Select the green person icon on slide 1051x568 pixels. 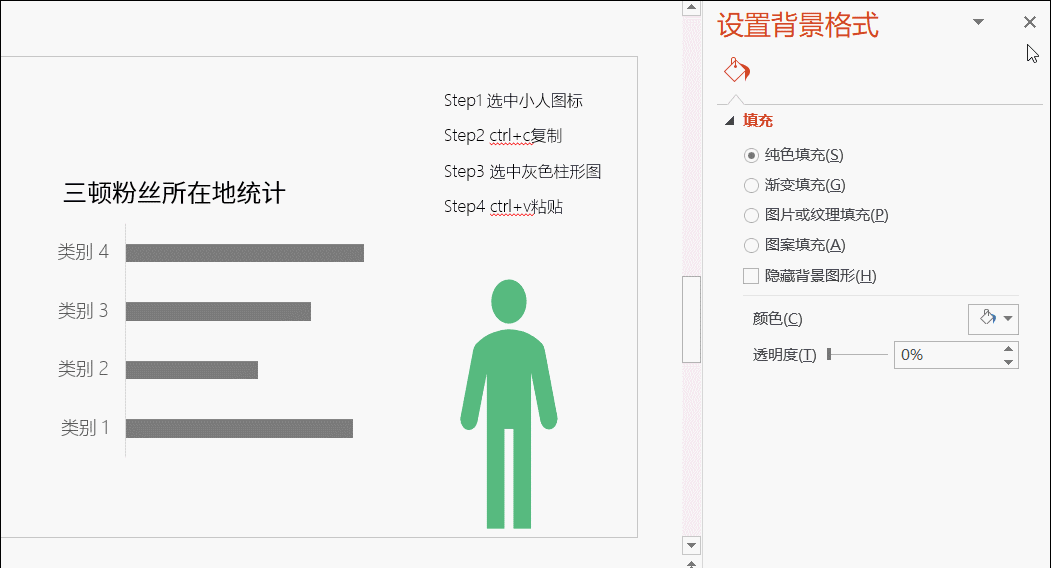508,400
